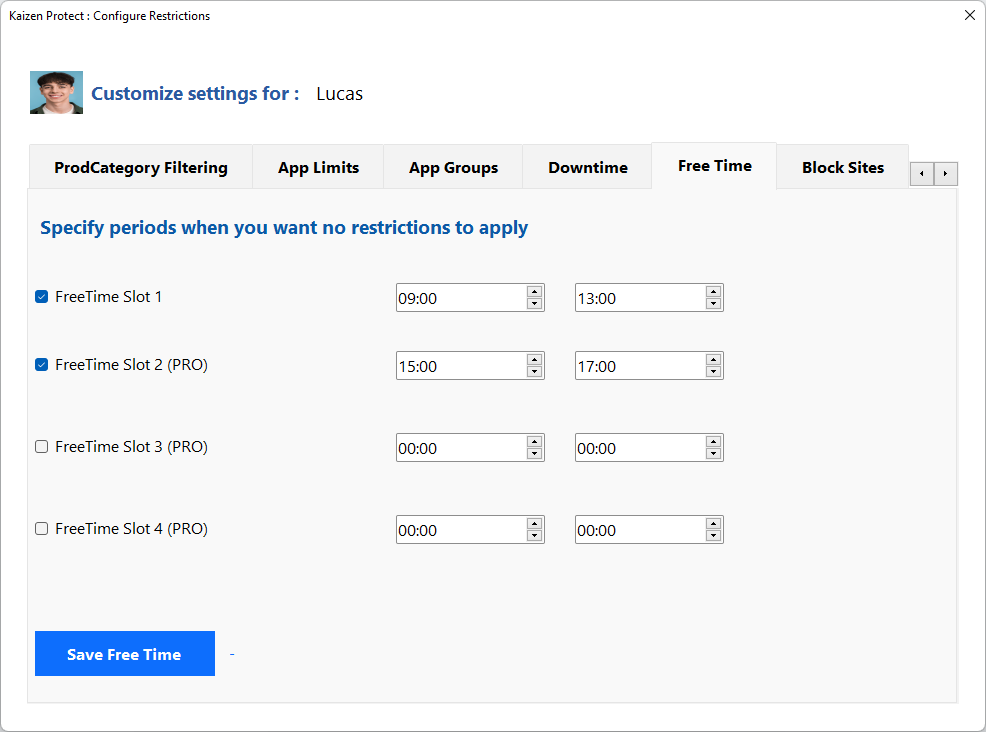Viewport: 986px width, 732px height.
Task: Click the Slot 1 start time field showing 09:00
Action: tap(460, 298)
